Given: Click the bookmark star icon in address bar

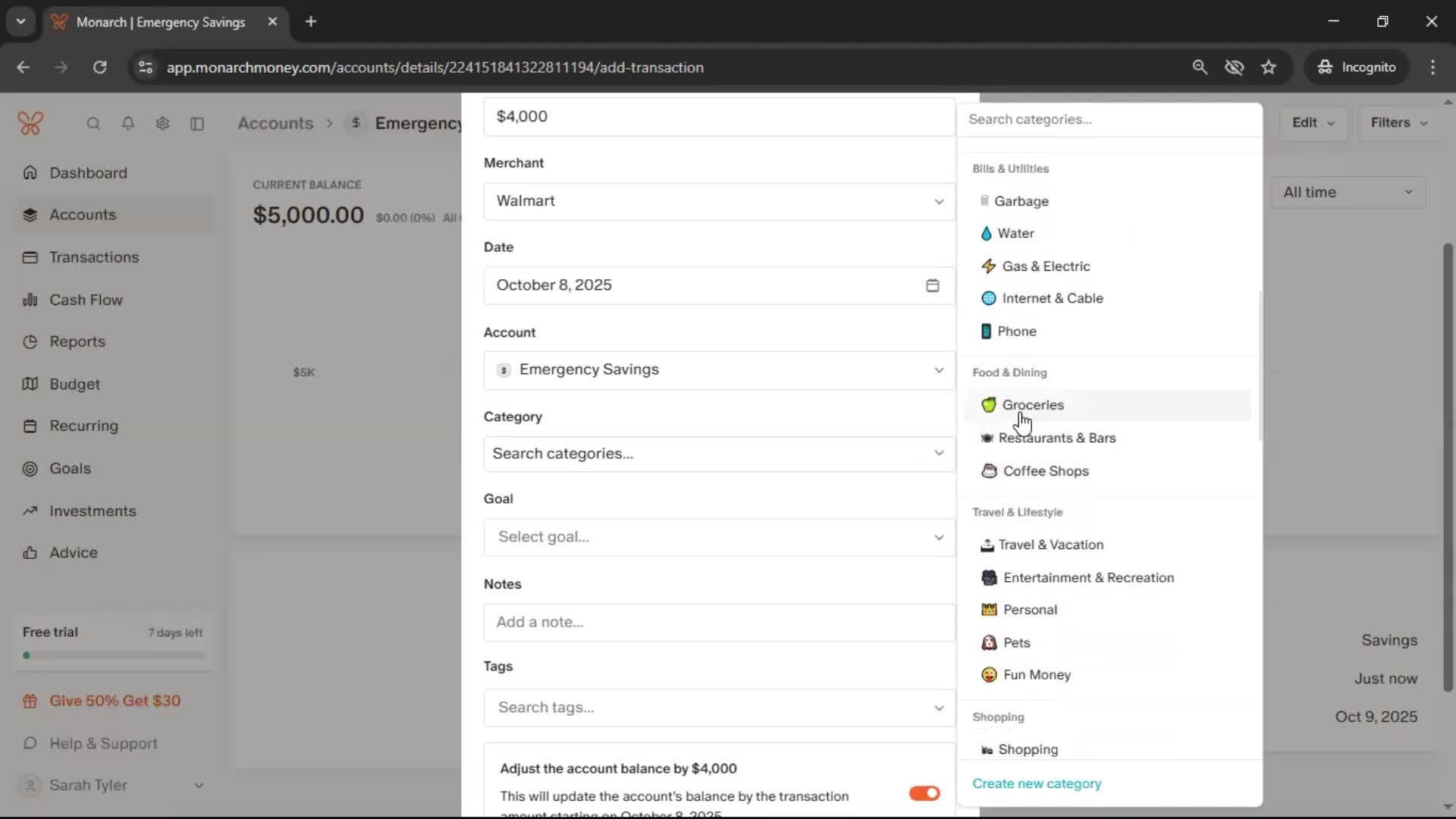Looking at the screenshot, I should (x=1269, y=67).
